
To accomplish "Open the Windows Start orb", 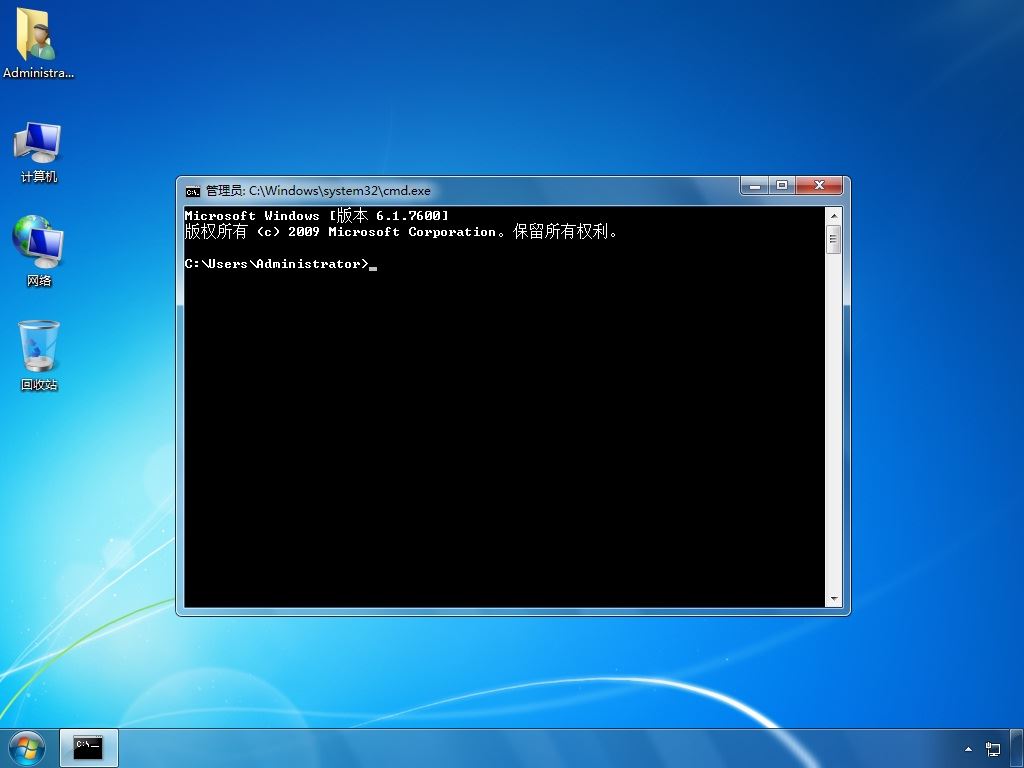I will (x=27, y=748).
